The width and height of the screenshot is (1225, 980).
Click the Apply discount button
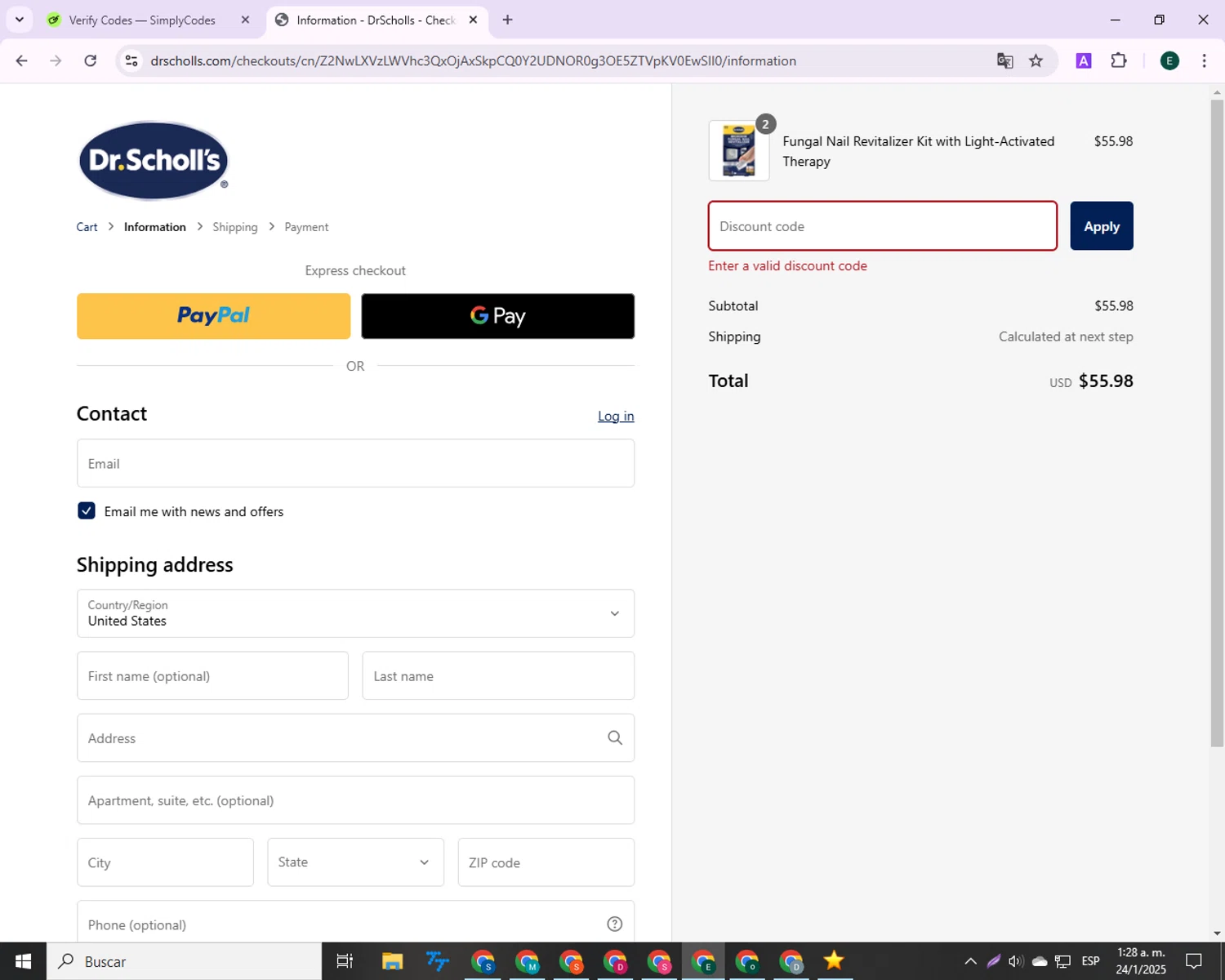point(1102,226)
